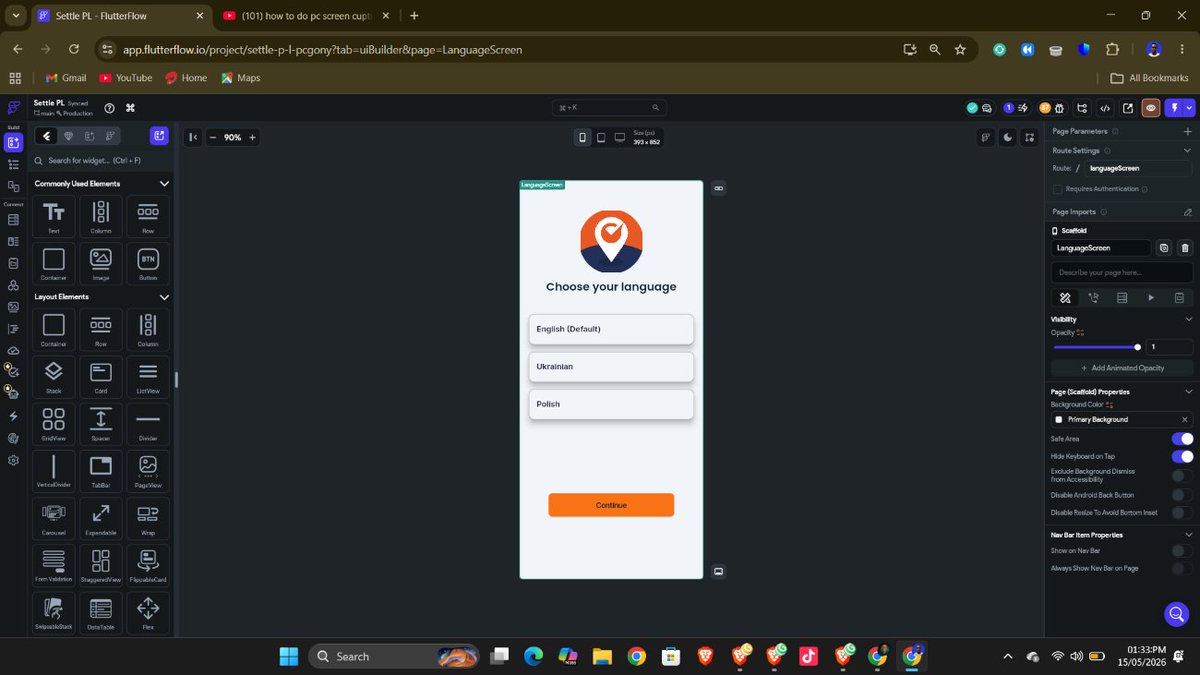Select the English (Default) language option
This screenshot has height=675, width=1200.
(x=611, y=329)
